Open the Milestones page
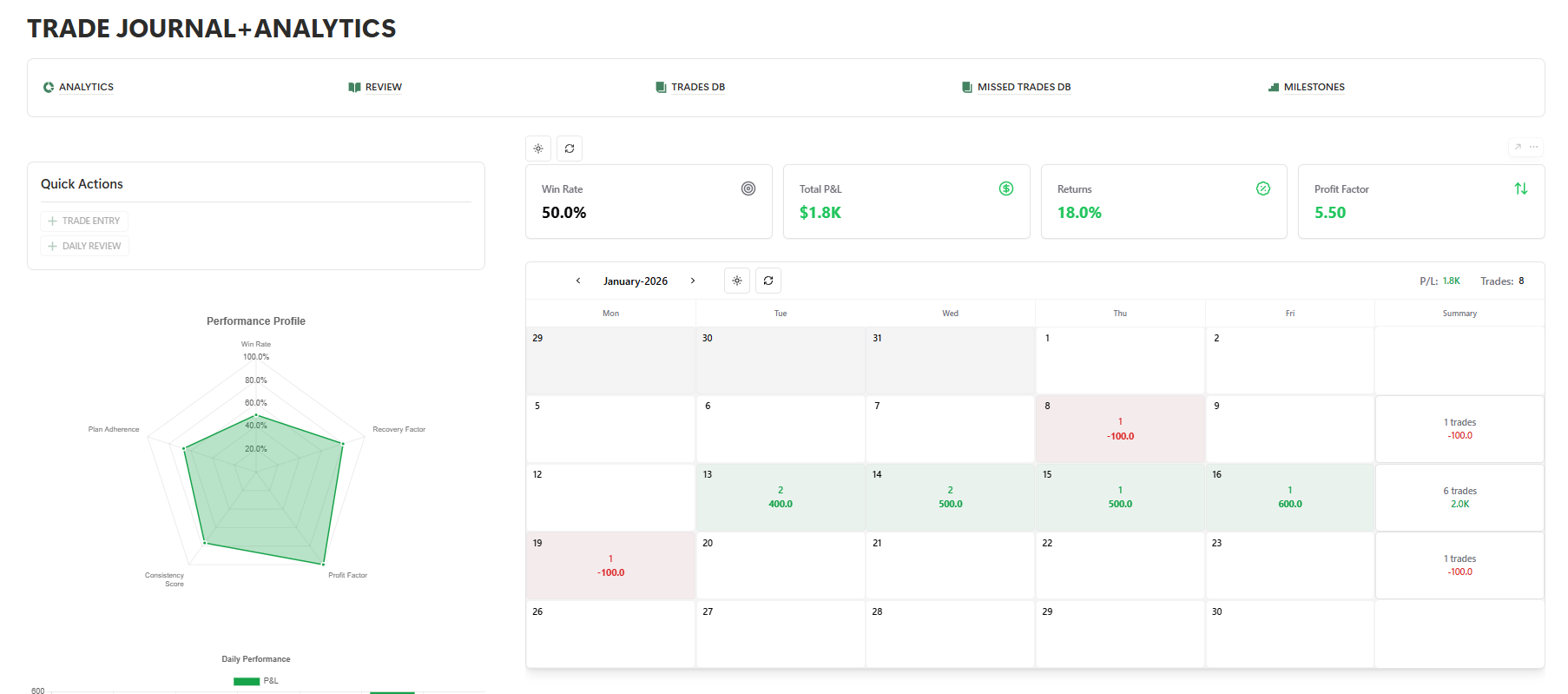The image size is (1568, 694). tap(1307, 87)
